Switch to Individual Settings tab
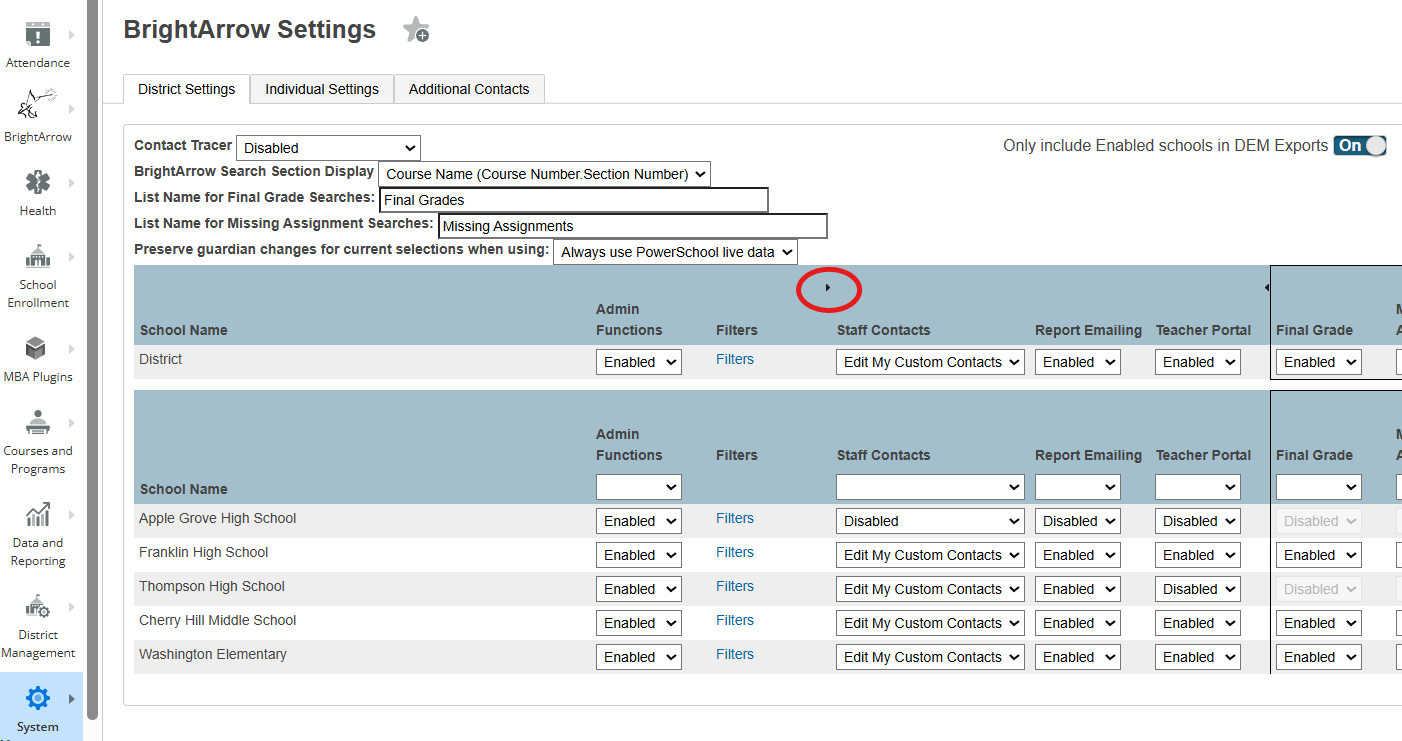 322,89
